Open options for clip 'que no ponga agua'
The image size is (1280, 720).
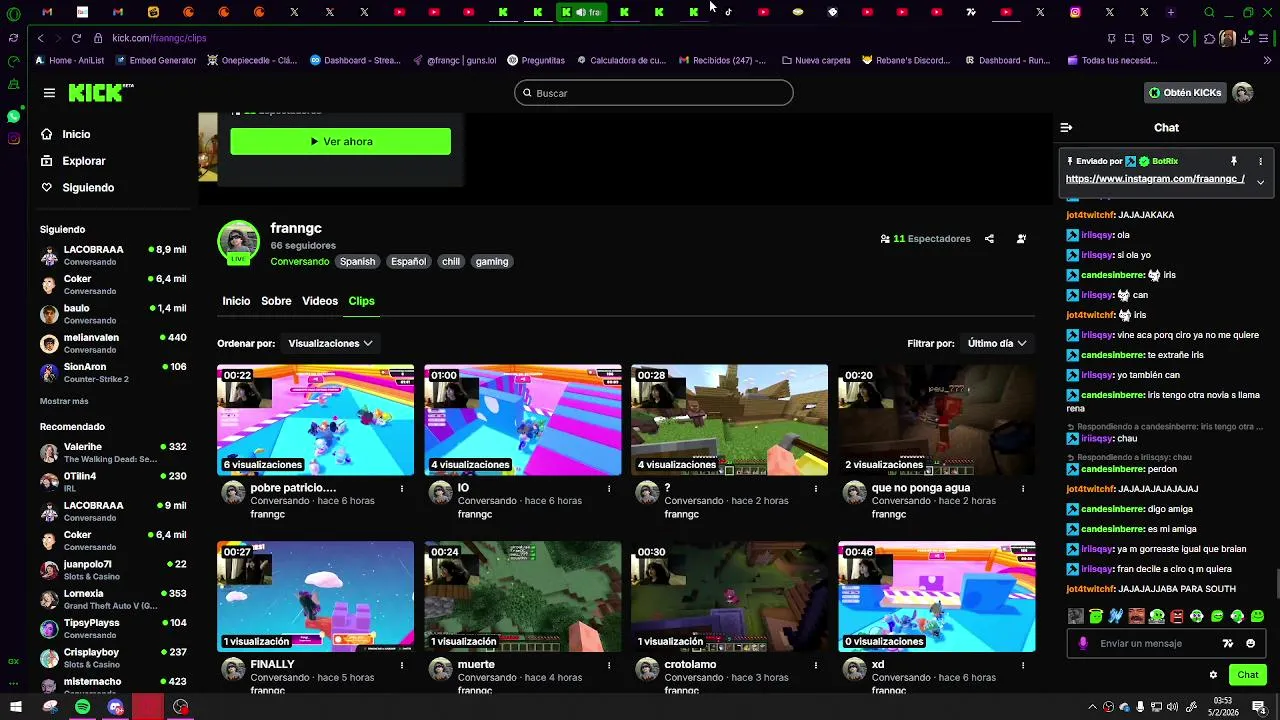[x=1023, y=489]
